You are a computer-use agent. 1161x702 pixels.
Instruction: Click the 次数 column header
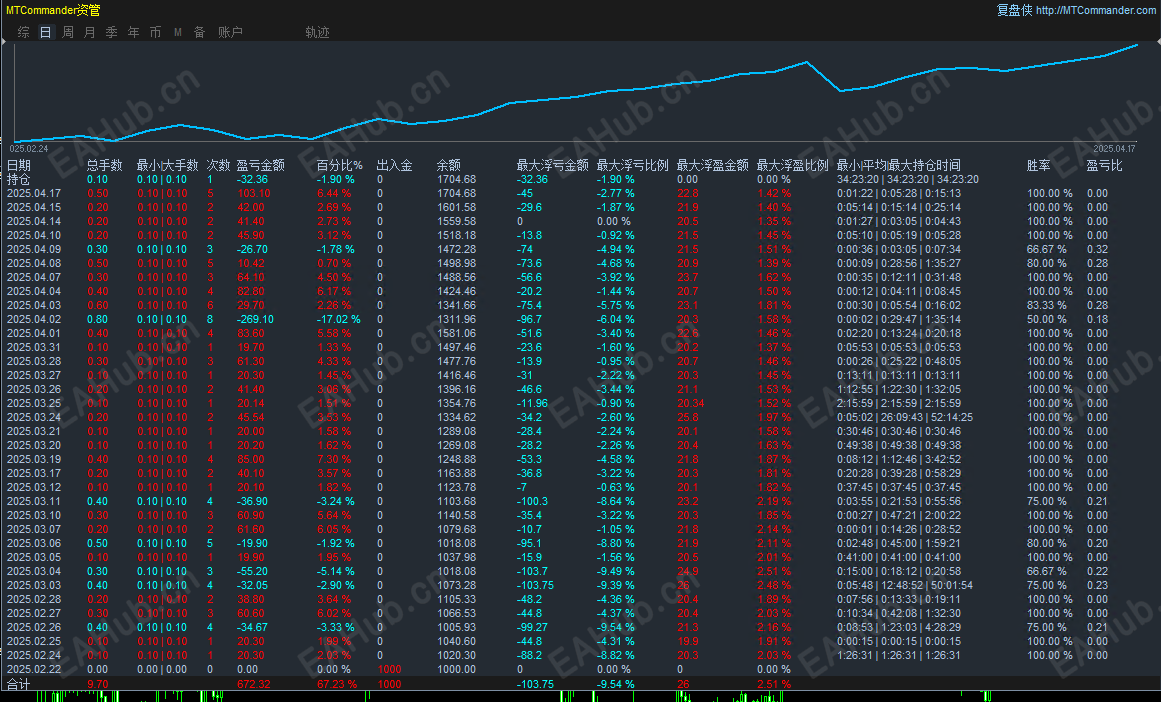pyautogui.click(x=218, y=165)
